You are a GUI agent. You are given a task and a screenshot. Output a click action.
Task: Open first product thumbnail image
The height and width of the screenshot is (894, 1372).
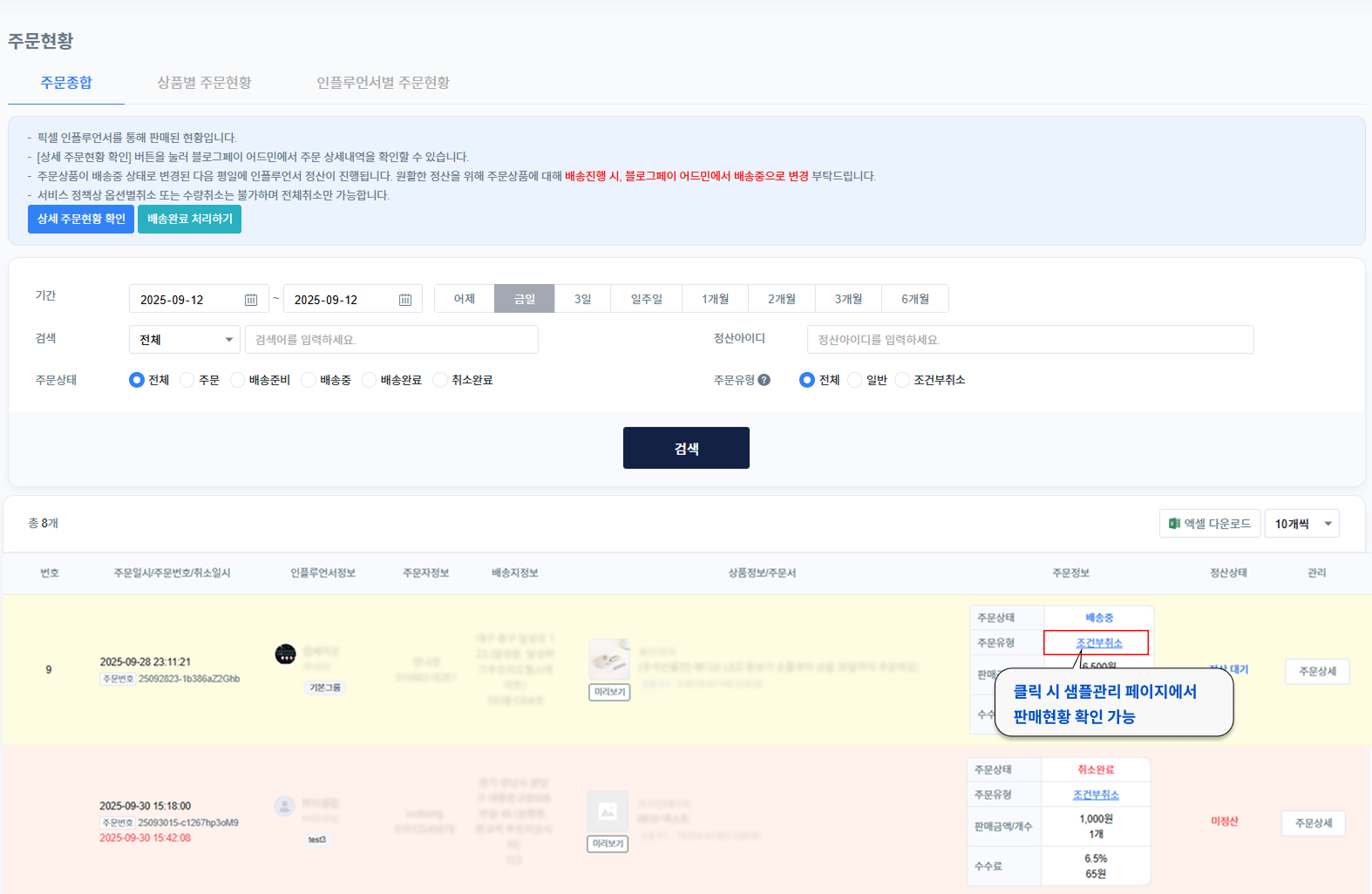(609, 660)
